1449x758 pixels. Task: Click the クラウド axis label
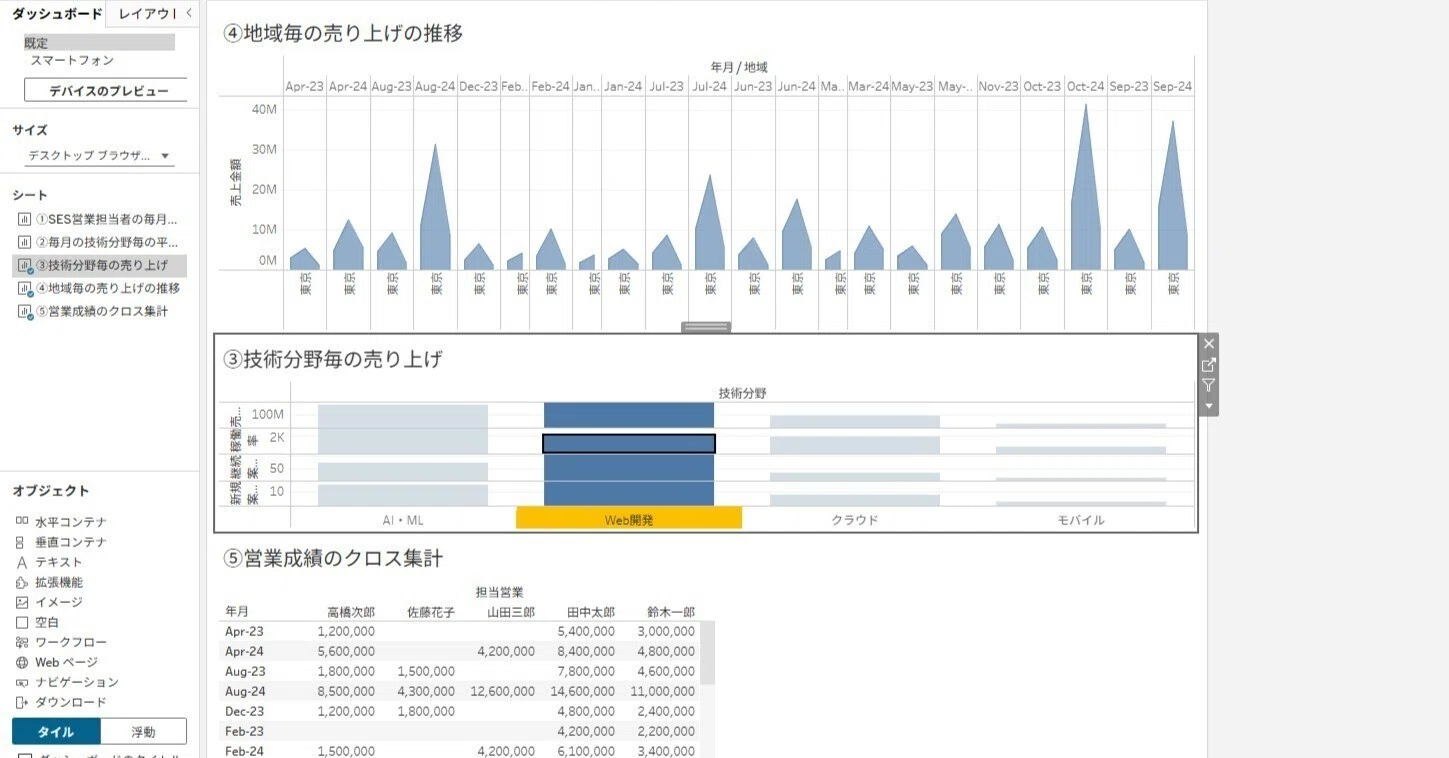click(855, 520)
